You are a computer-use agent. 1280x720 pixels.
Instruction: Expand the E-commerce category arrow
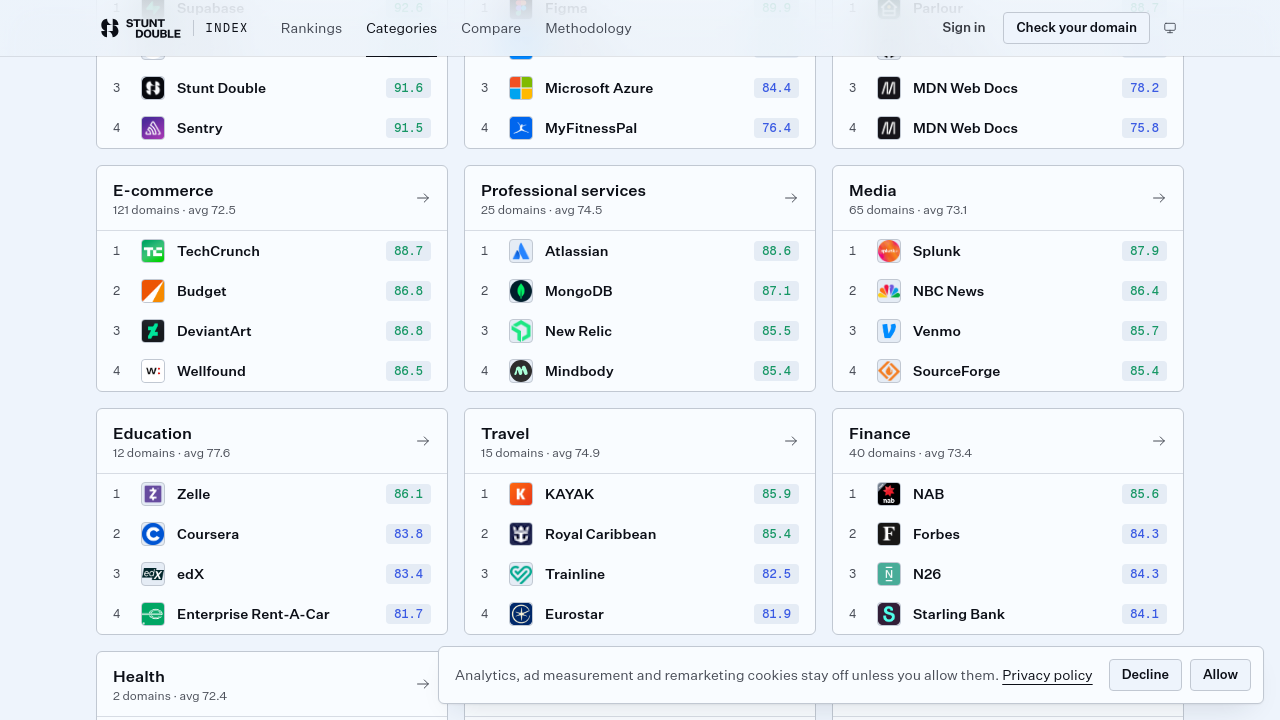[423, 198]
